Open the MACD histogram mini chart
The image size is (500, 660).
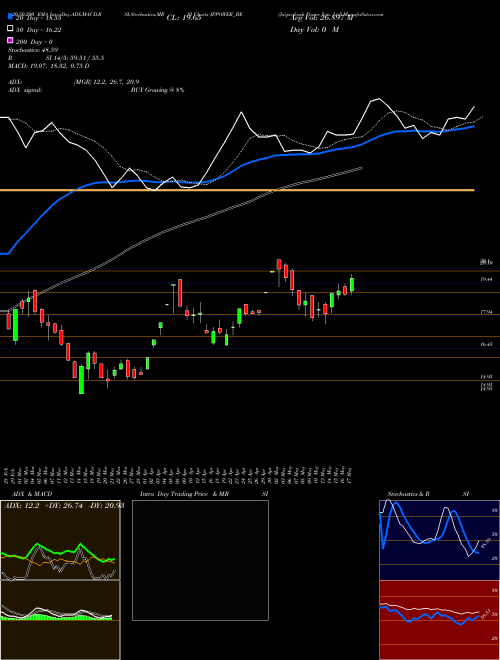coord(60,620)
